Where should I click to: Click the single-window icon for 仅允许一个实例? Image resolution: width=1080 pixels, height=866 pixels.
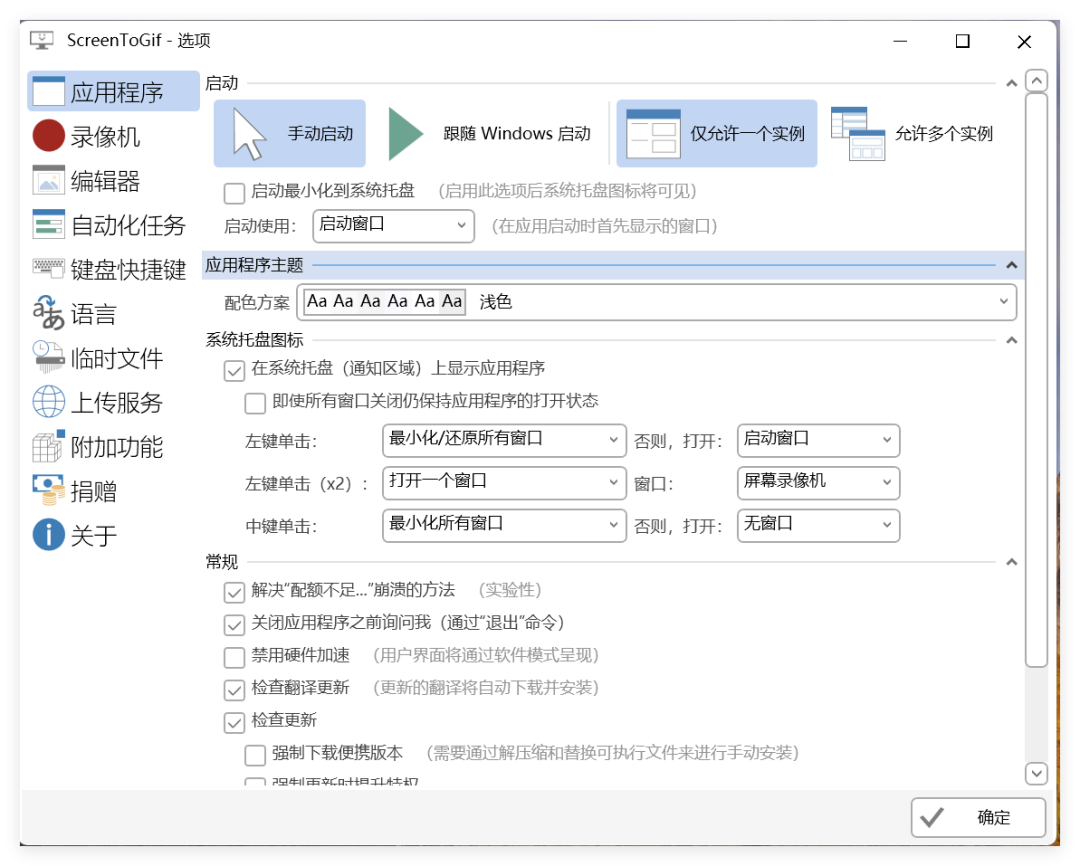point(653,134)
